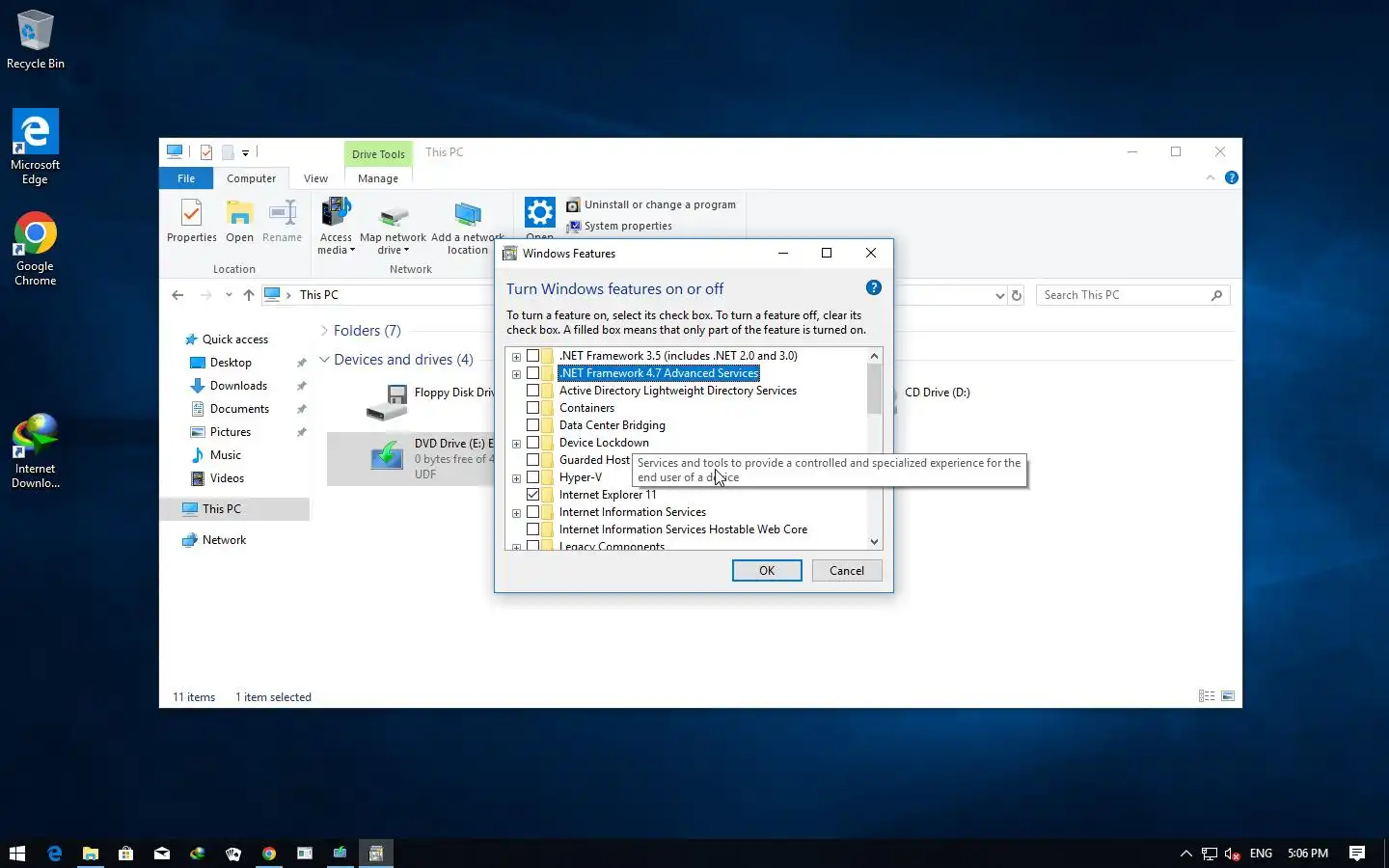The image size is (1389, 868).
Task: Collapse the Devices and drives (4) group
Action: pyautogui.click(x=324, y=360)
